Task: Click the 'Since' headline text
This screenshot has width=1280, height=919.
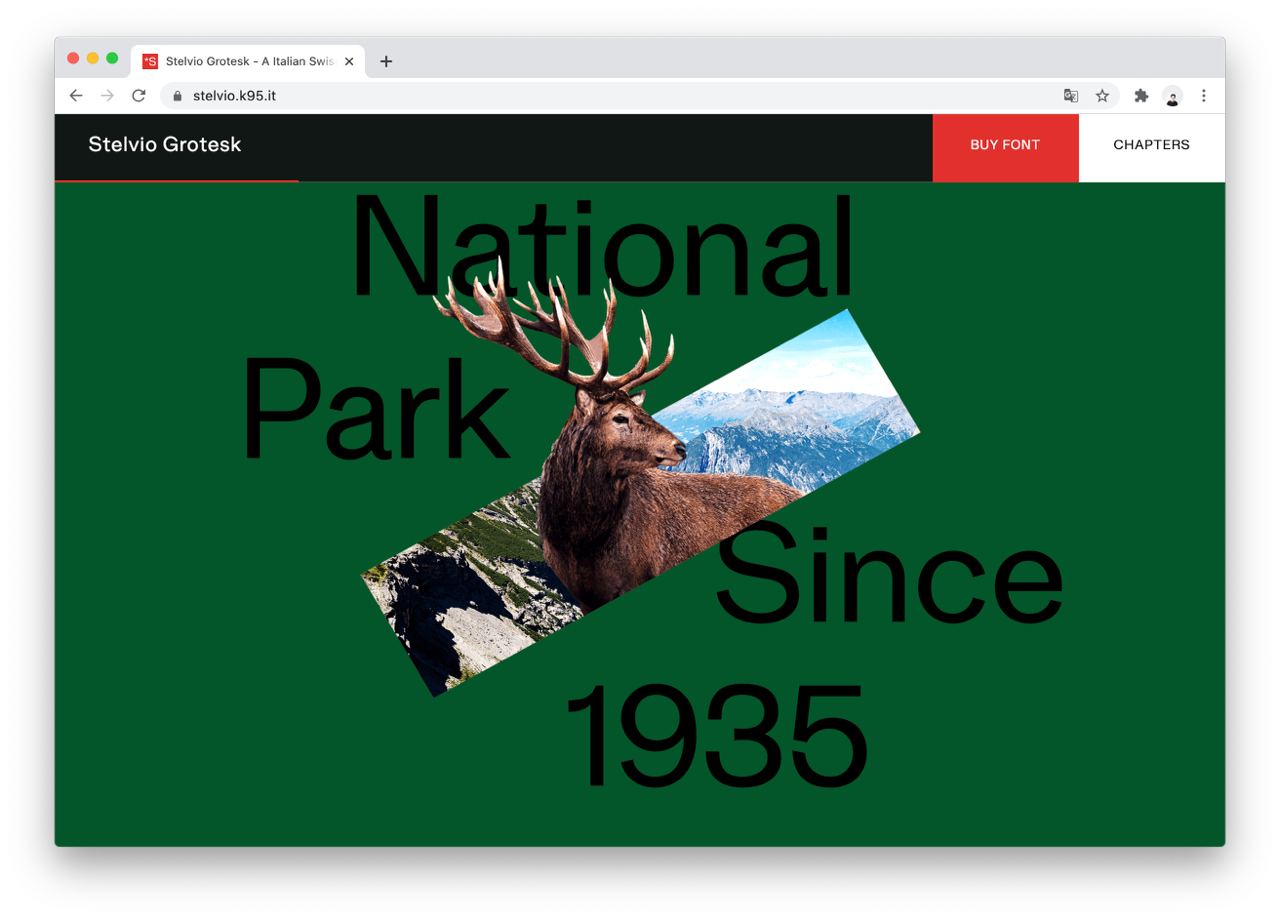Action: [x=889, y=573]
